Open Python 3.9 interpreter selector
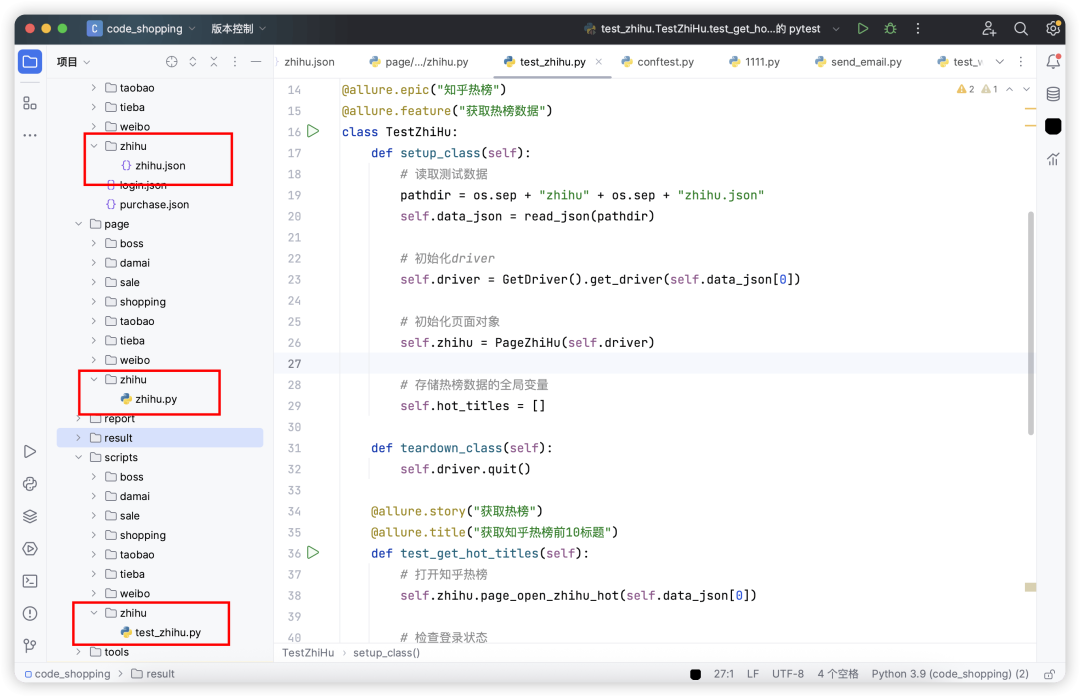 (x=950, y=674)
